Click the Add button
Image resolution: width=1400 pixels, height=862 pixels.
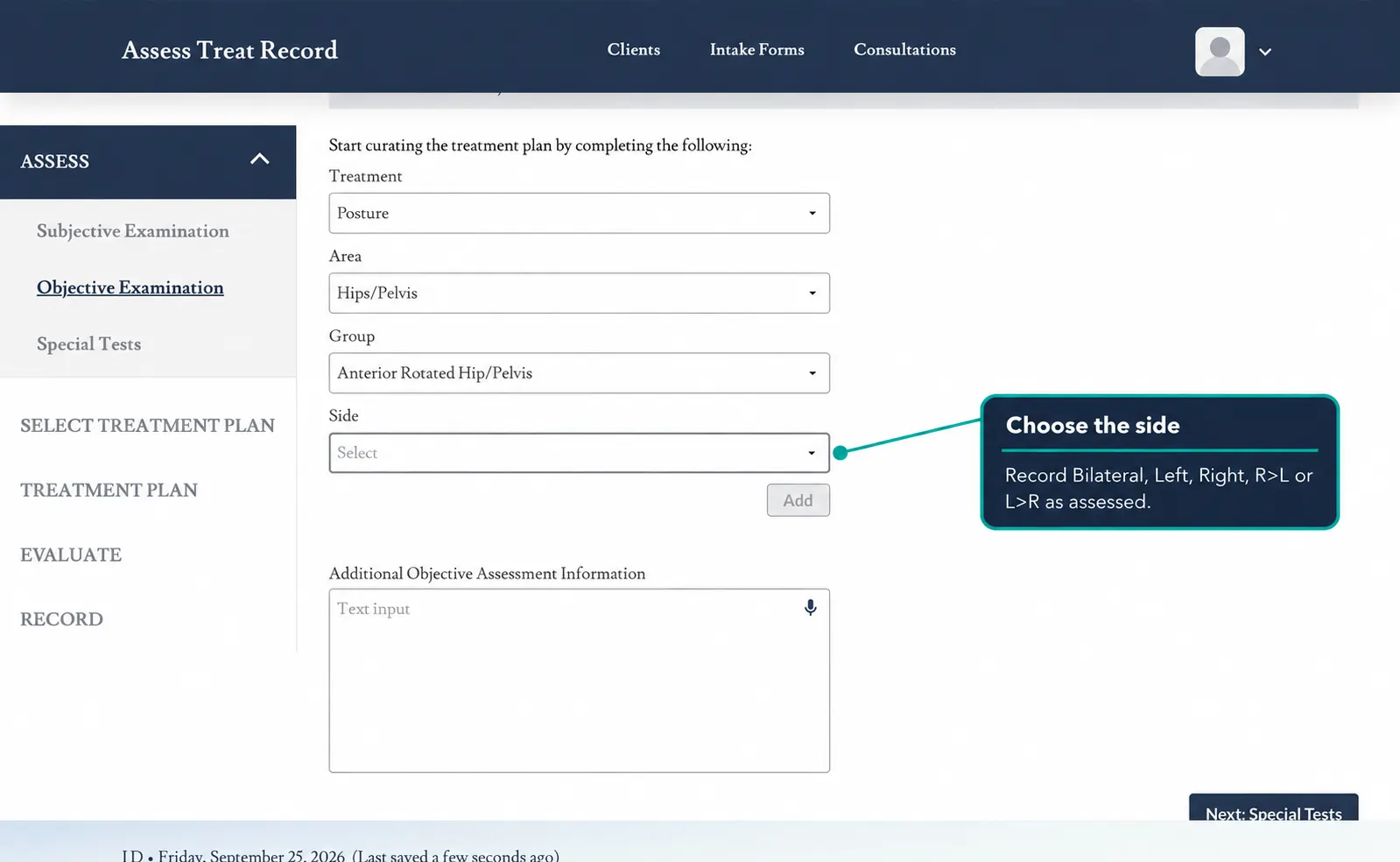pyautogui.click(x=798, y=500)
